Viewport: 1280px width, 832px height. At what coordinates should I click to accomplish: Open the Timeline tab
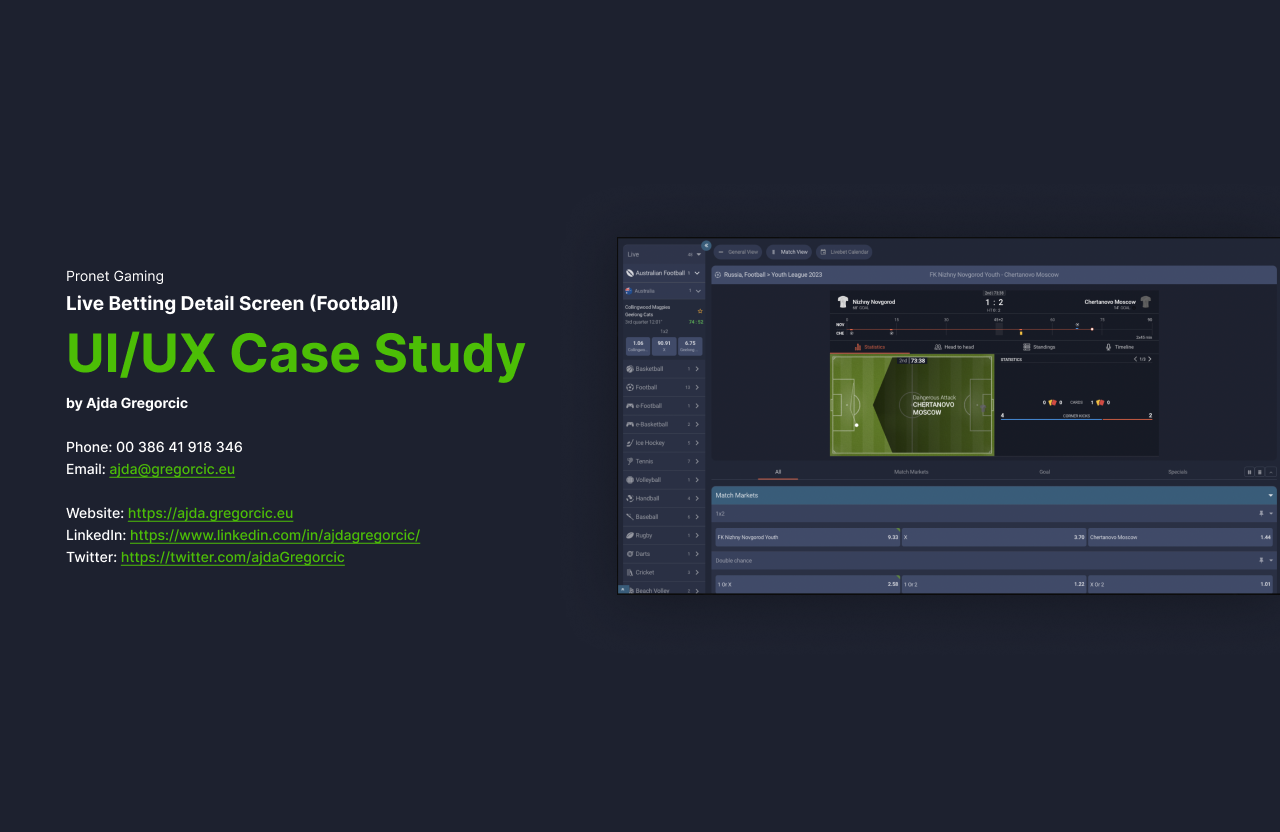[1120, 347]
